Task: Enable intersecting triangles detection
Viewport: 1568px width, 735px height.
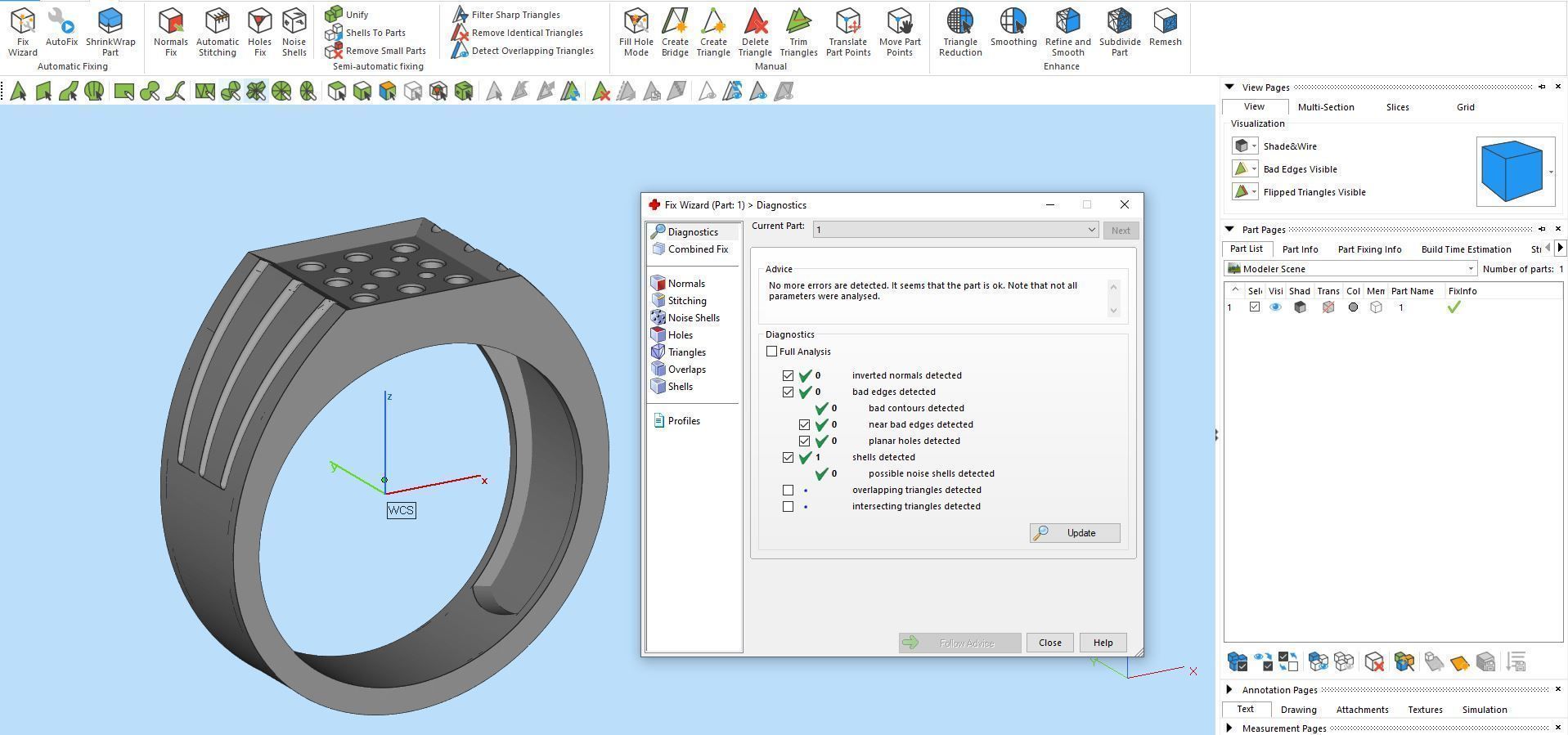Action: coord(788,506)
